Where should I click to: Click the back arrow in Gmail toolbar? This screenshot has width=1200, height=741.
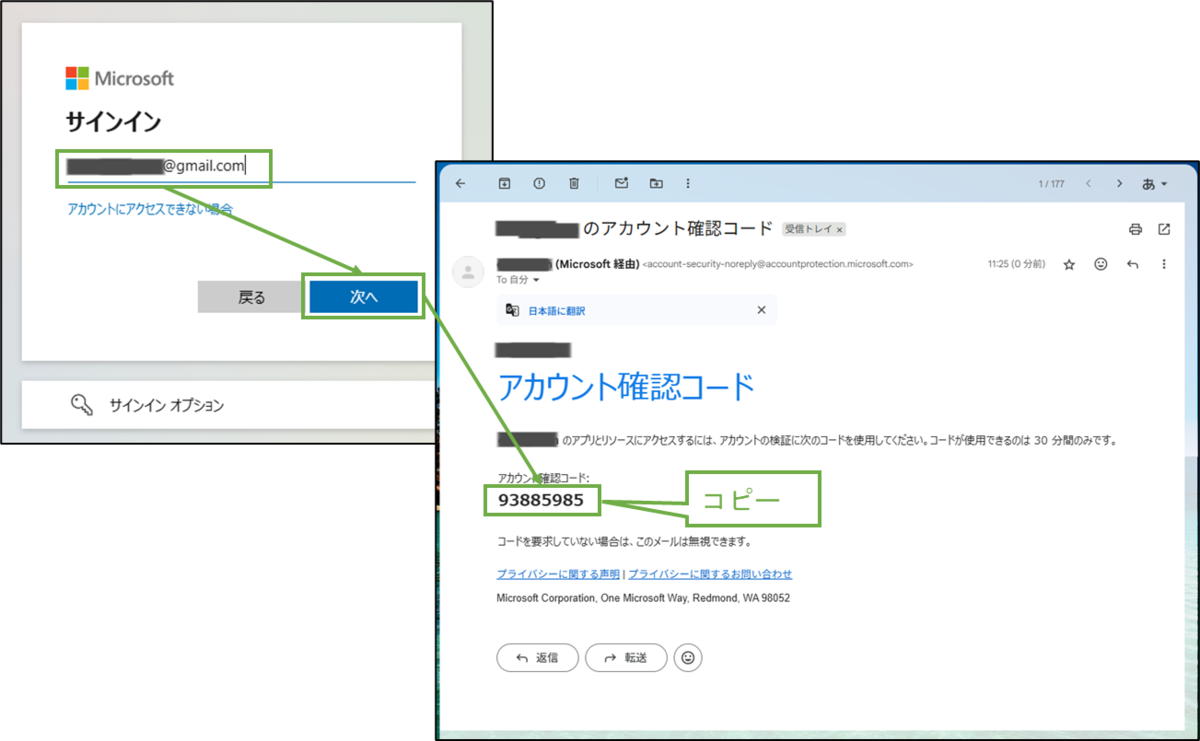click(x=460, y=183)
